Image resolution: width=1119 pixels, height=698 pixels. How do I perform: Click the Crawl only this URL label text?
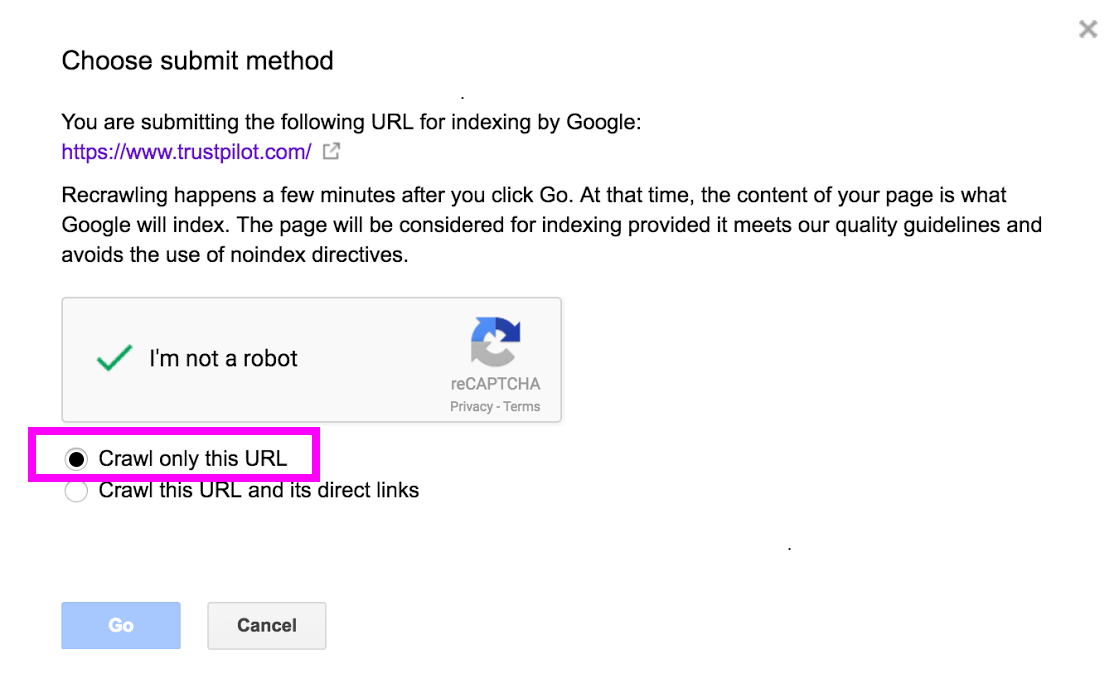[193, 459]
